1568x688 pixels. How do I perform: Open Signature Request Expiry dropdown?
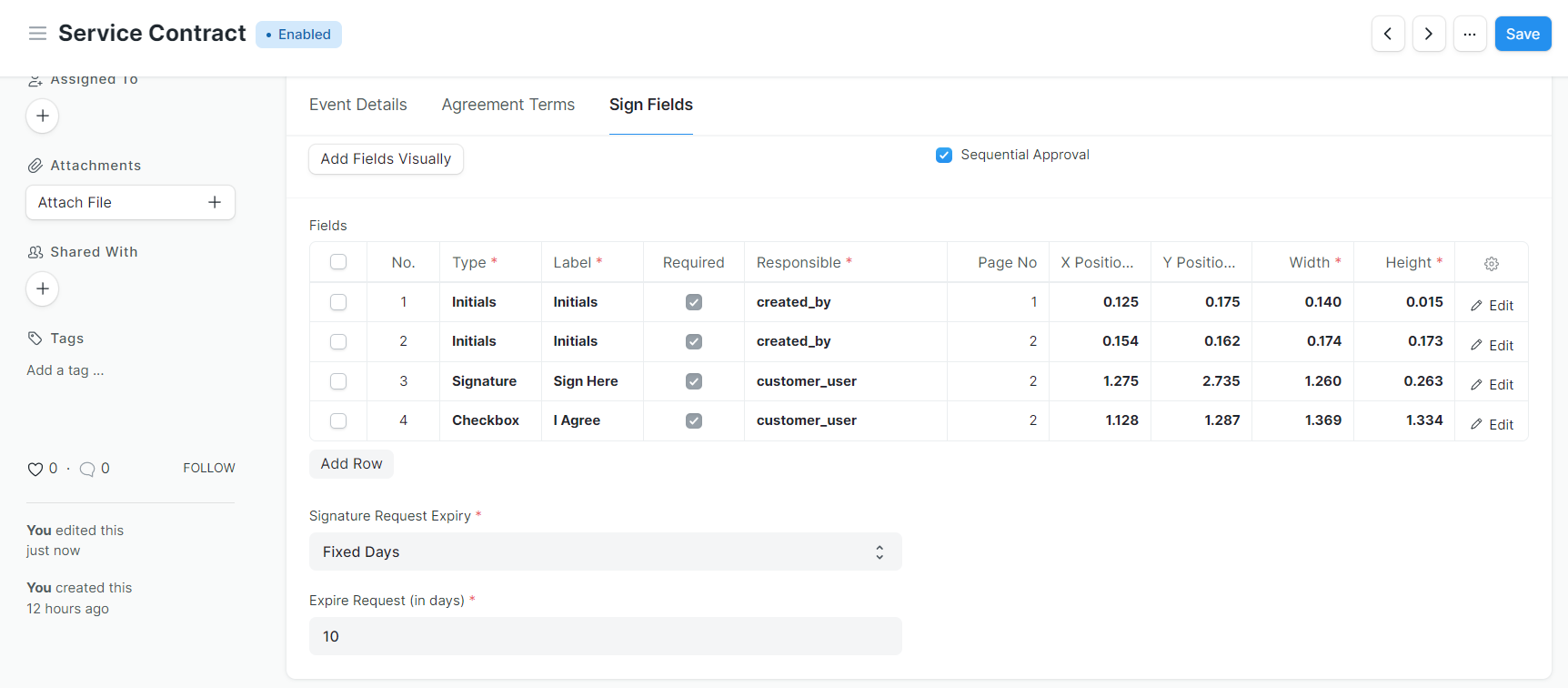[605, 551]
